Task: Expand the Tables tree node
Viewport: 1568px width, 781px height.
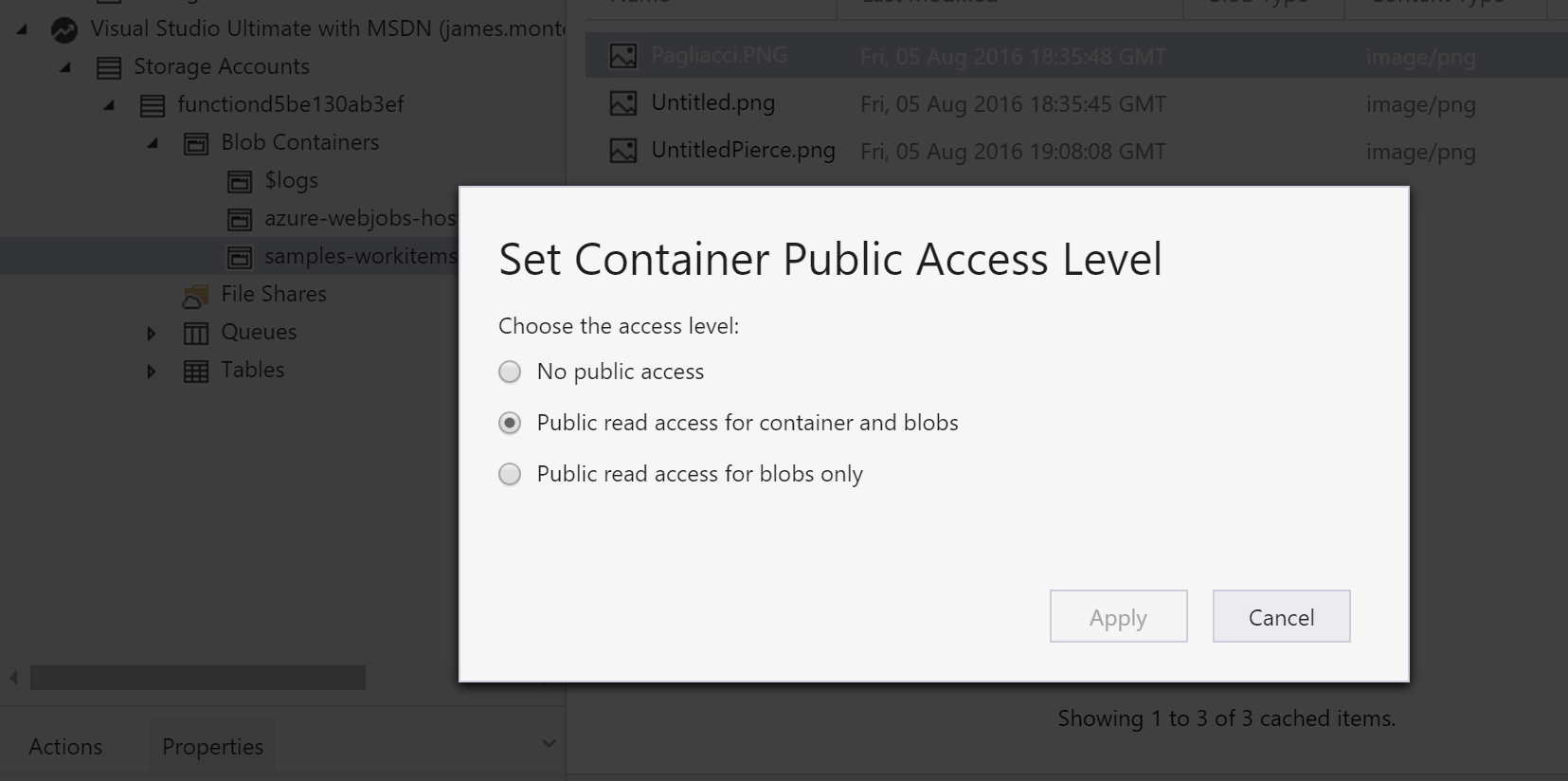Action: (x=152, y=371)
